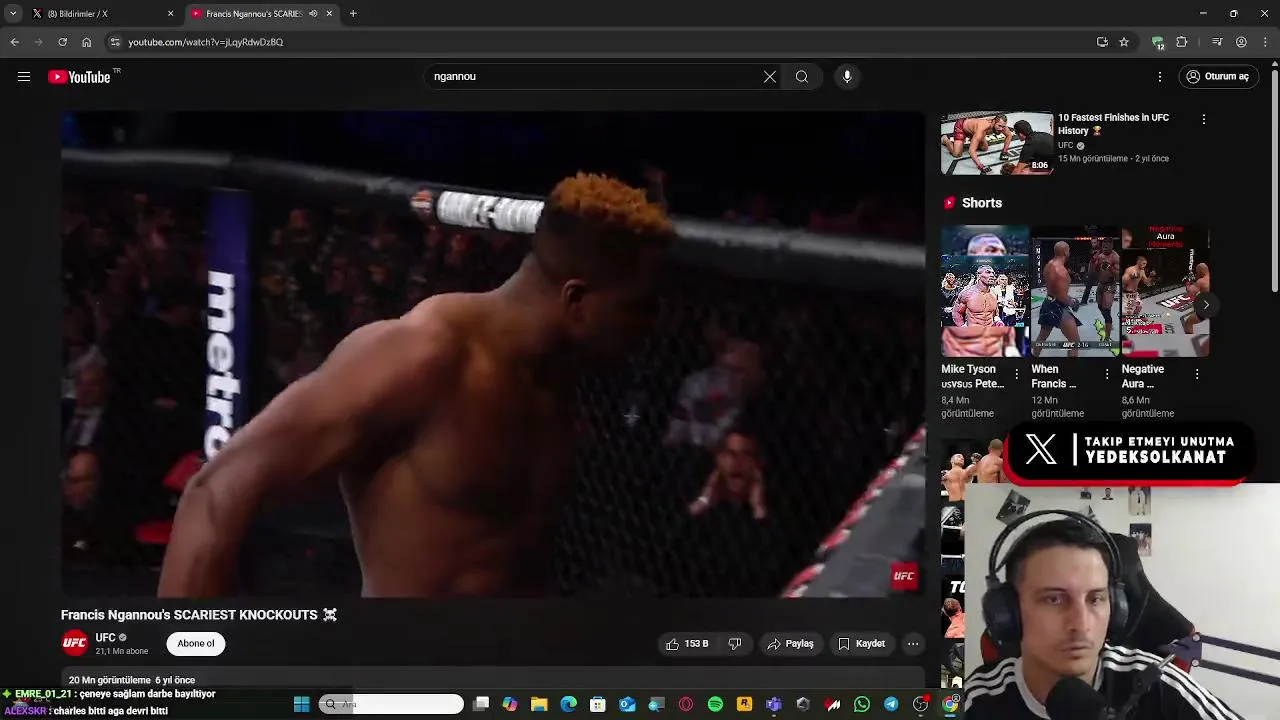The image size is (1280, 720).
Task: Open the Negative Aura short thumbnail
Action: point(1165,291)
